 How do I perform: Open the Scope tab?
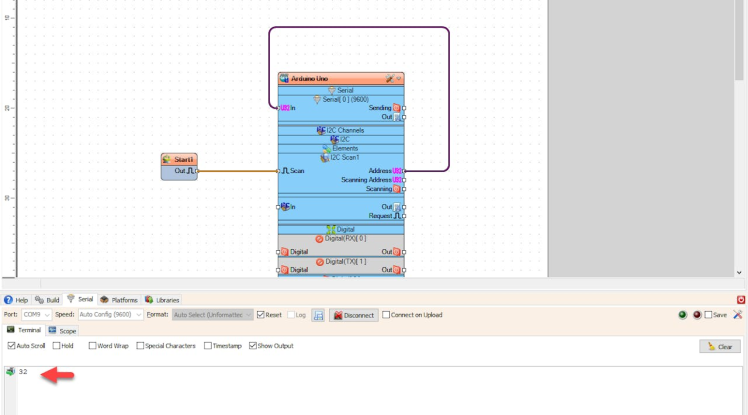tap(62, 330)
